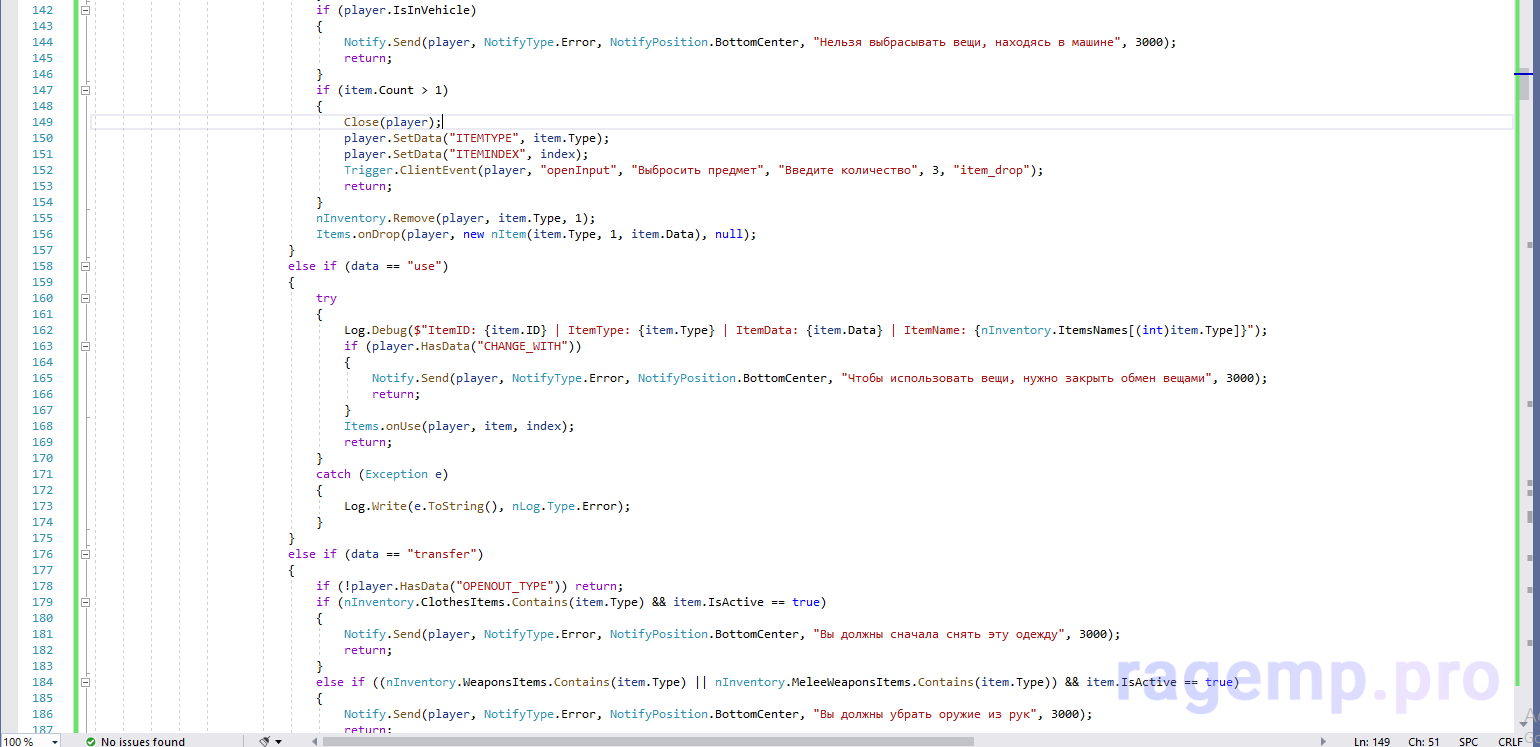Viewport: 1540px width, 747px height.
Task: Click the horizontal scrollbar thumb at the bottom
Action: click(648, 741)
